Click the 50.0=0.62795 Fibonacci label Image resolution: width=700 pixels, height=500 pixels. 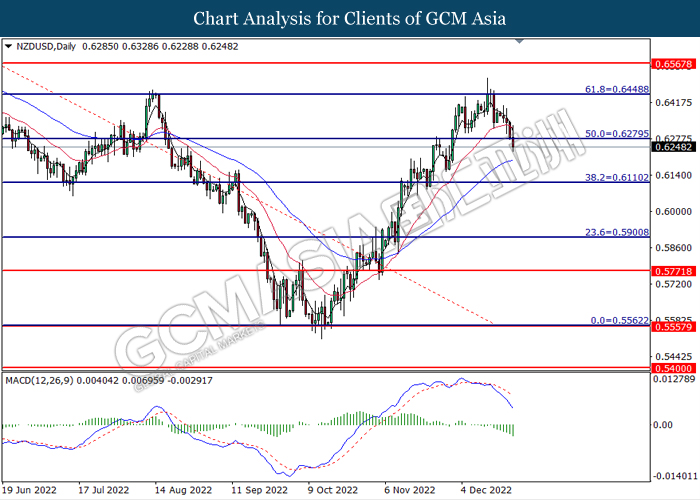coord(617,133)
